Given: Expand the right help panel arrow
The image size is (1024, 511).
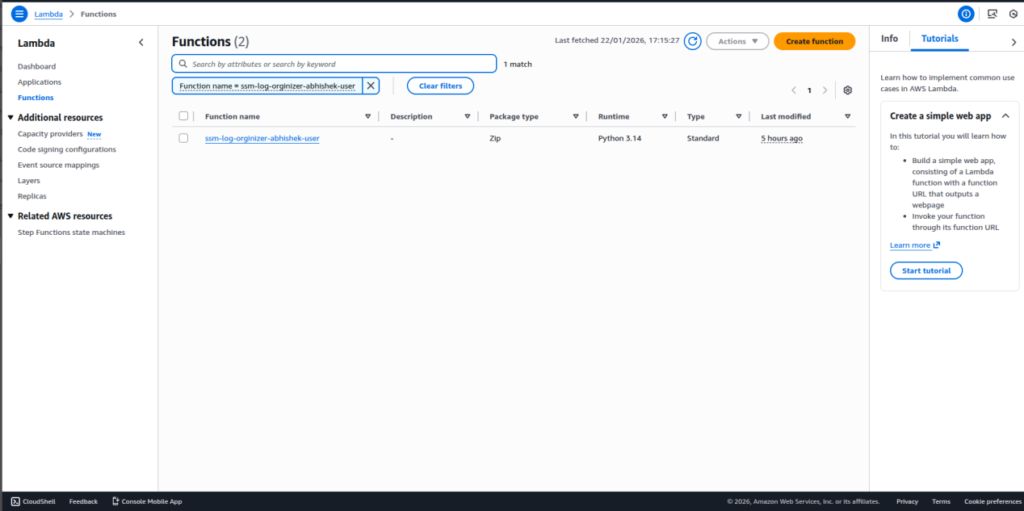Looking at the screenshot, I should (1014, 42).
